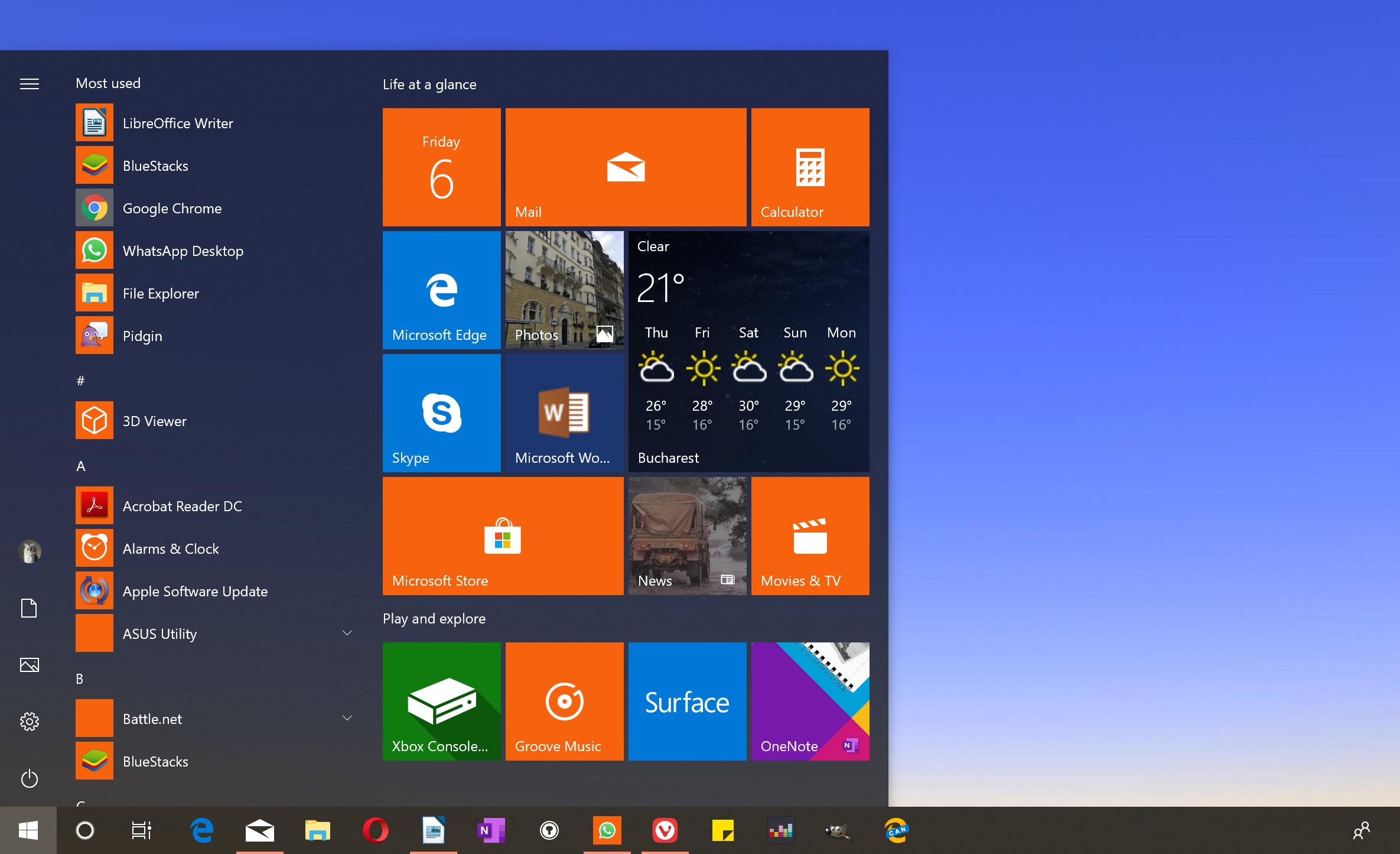1400x854 pixels.
Task: Open the Calculator tile
Action: pos(810,167)
